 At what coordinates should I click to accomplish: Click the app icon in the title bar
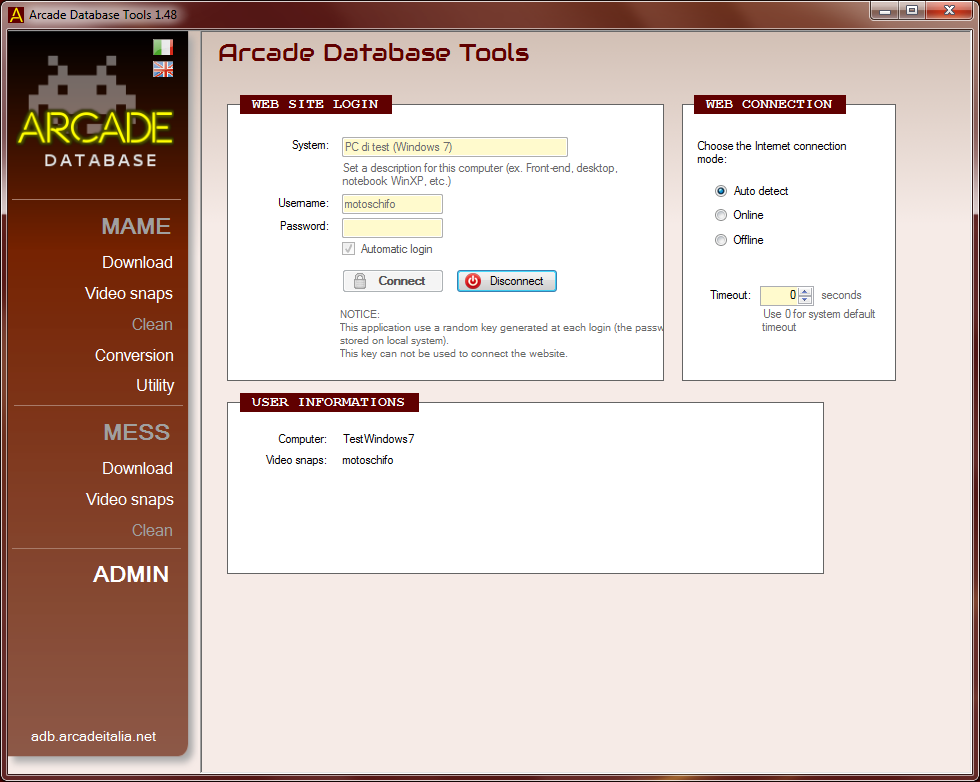tap(16, 14)
